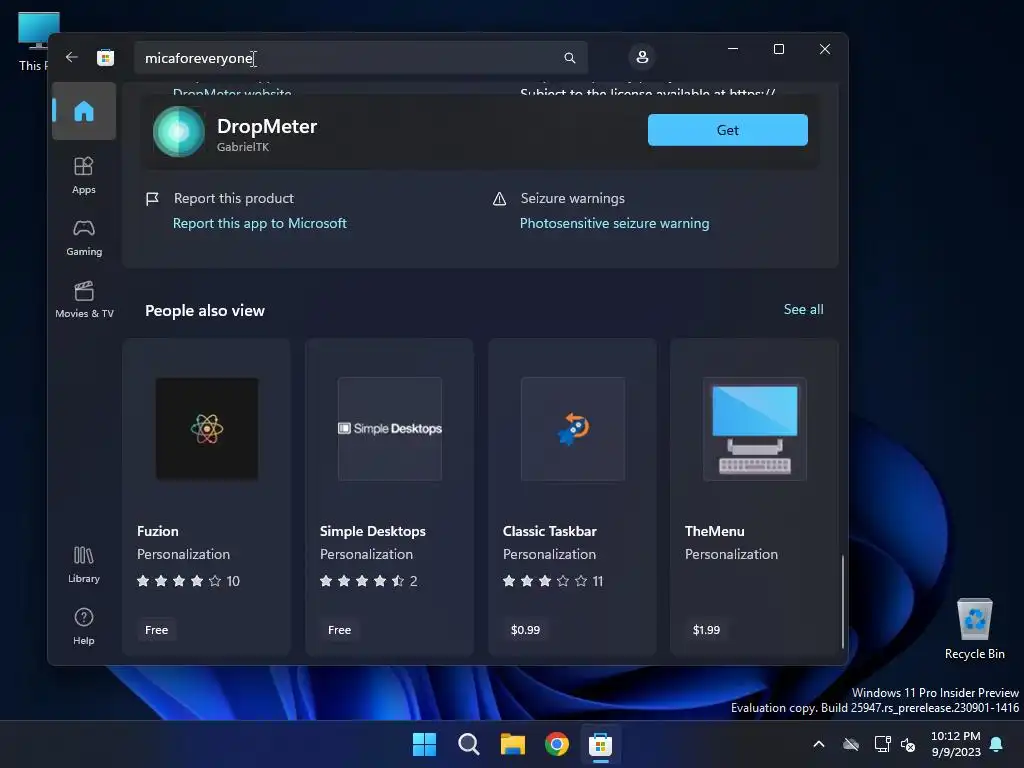1024x768 pixels.
Task: Click the Simple Desktops app title
Action: tap(372, 531)
